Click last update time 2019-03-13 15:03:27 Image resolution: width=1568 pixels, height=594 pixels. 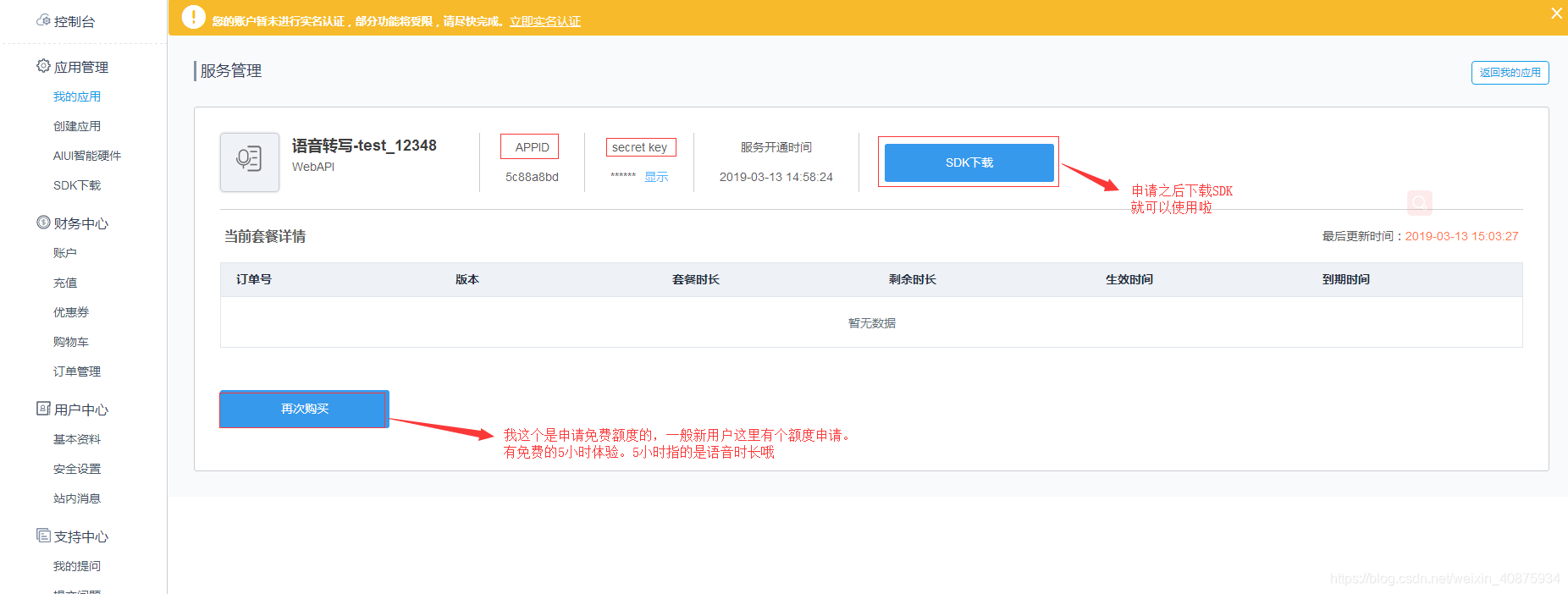point(1462,236)
